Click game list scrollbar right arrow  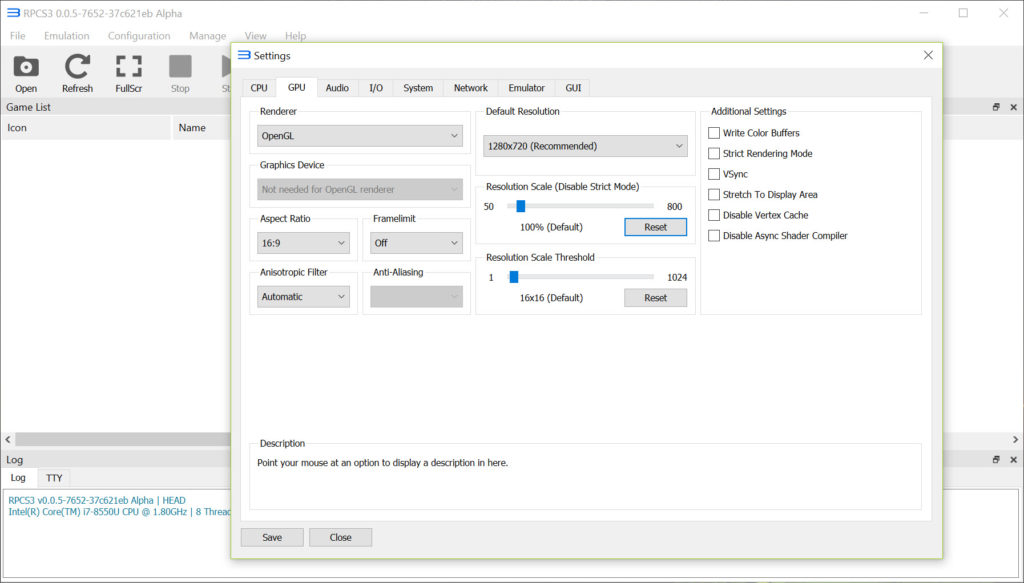[1016, 439]
